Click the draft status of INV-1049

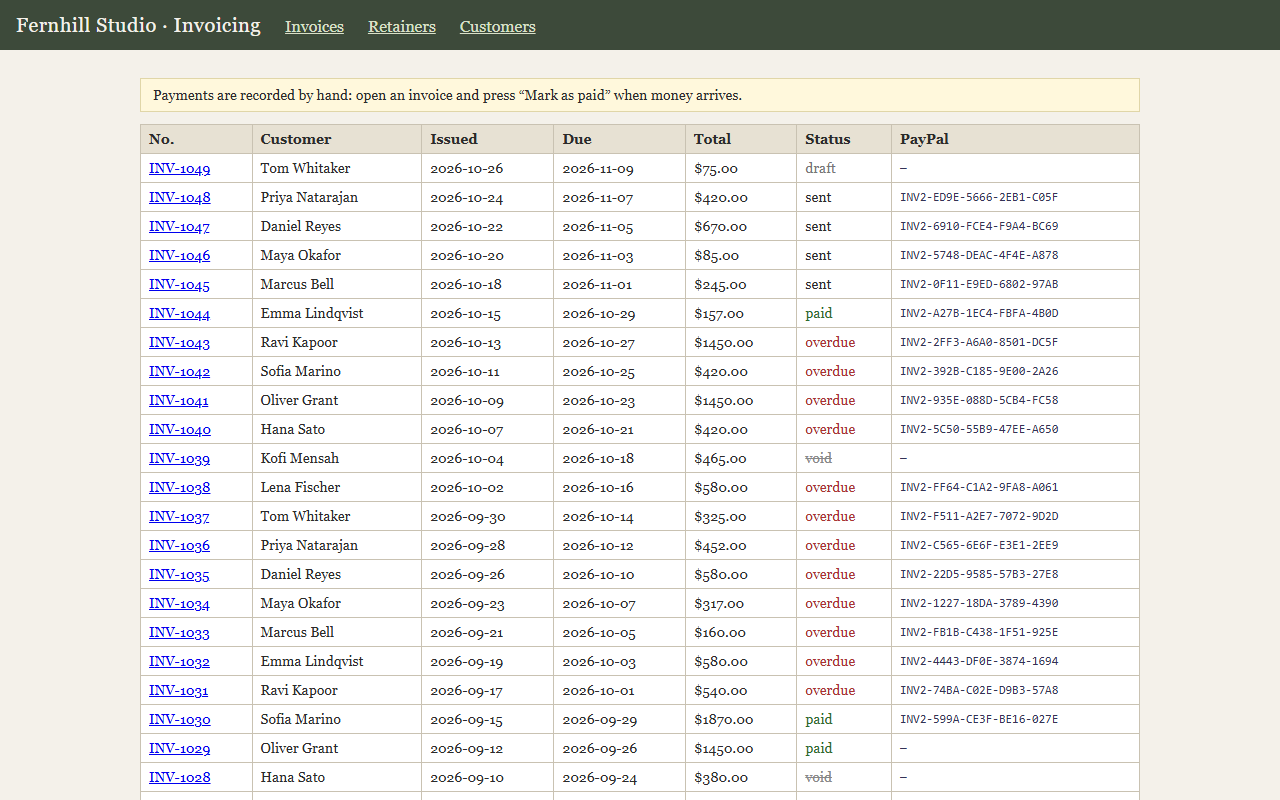tap(820, 169)
